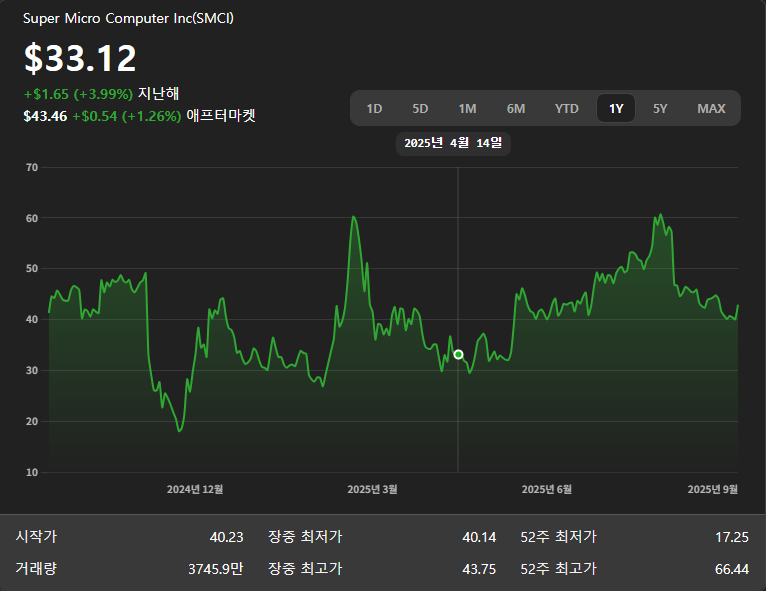The image size is (766, 591).
Task: Select the active 1Y range tab
Action: pyautogui.click(x=616, y=108)
